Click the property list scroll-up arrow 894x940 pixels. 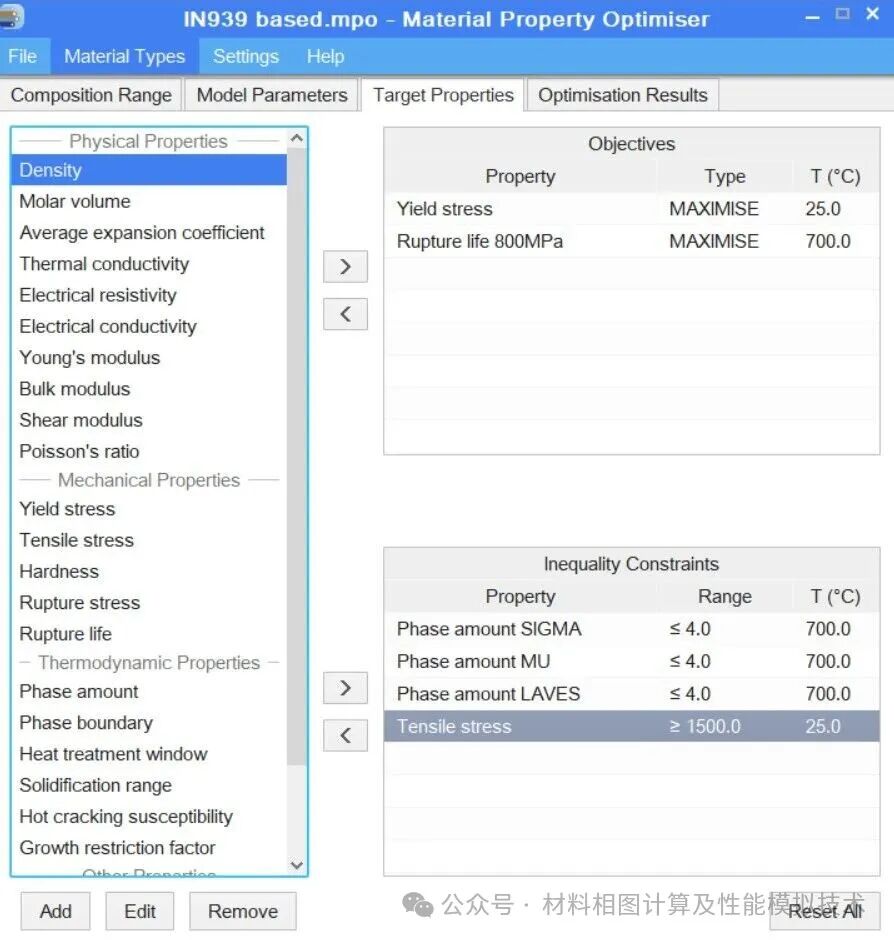click(x=296, y=138)
